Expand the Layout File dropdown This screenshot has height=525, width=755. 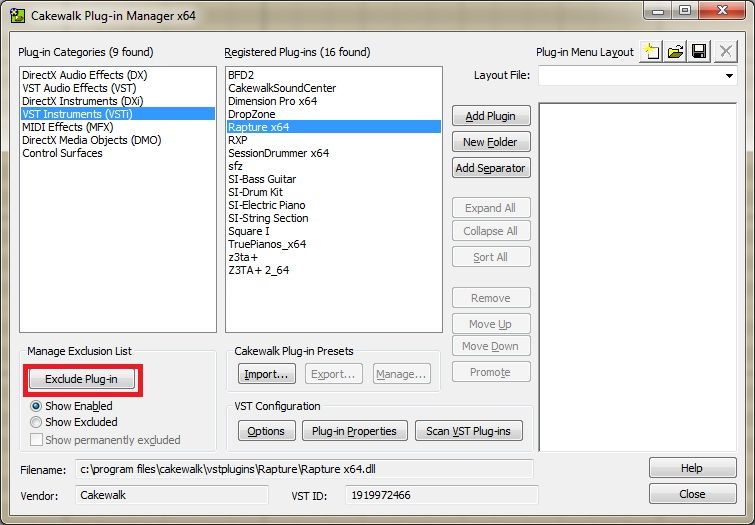point(729,76)
